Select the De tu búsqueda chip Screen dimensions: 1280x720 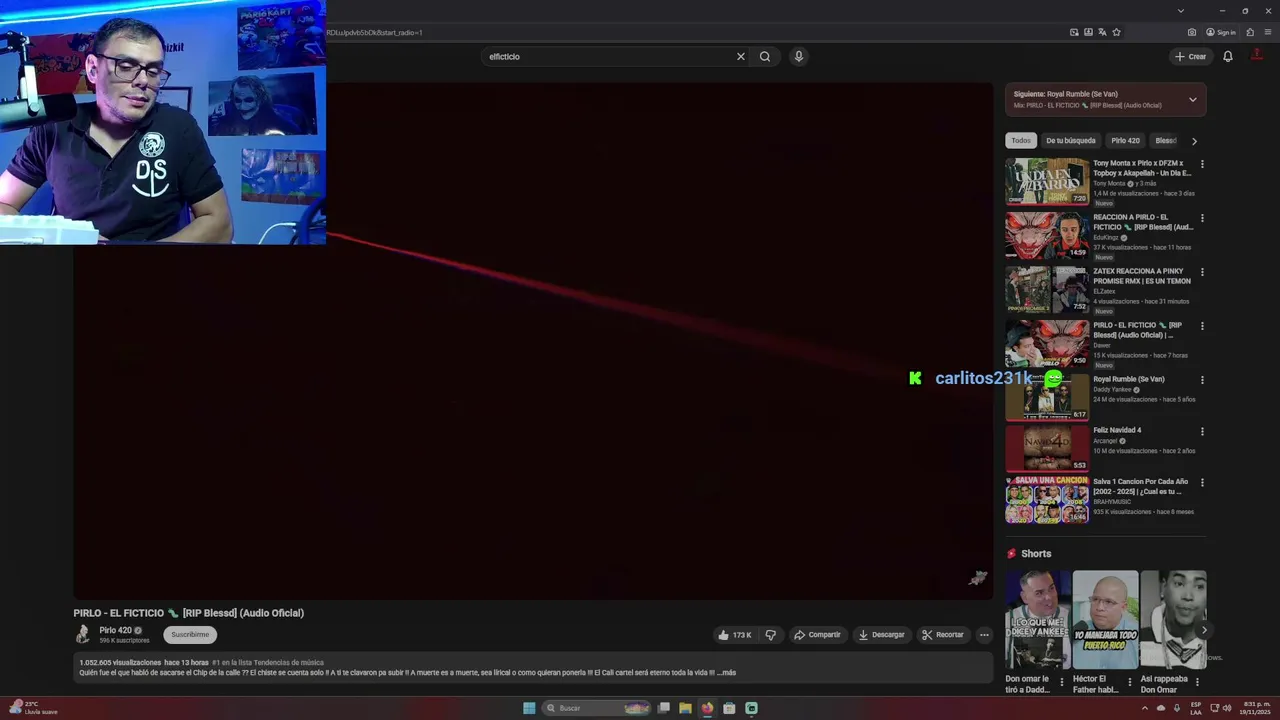pos(1071,141)
